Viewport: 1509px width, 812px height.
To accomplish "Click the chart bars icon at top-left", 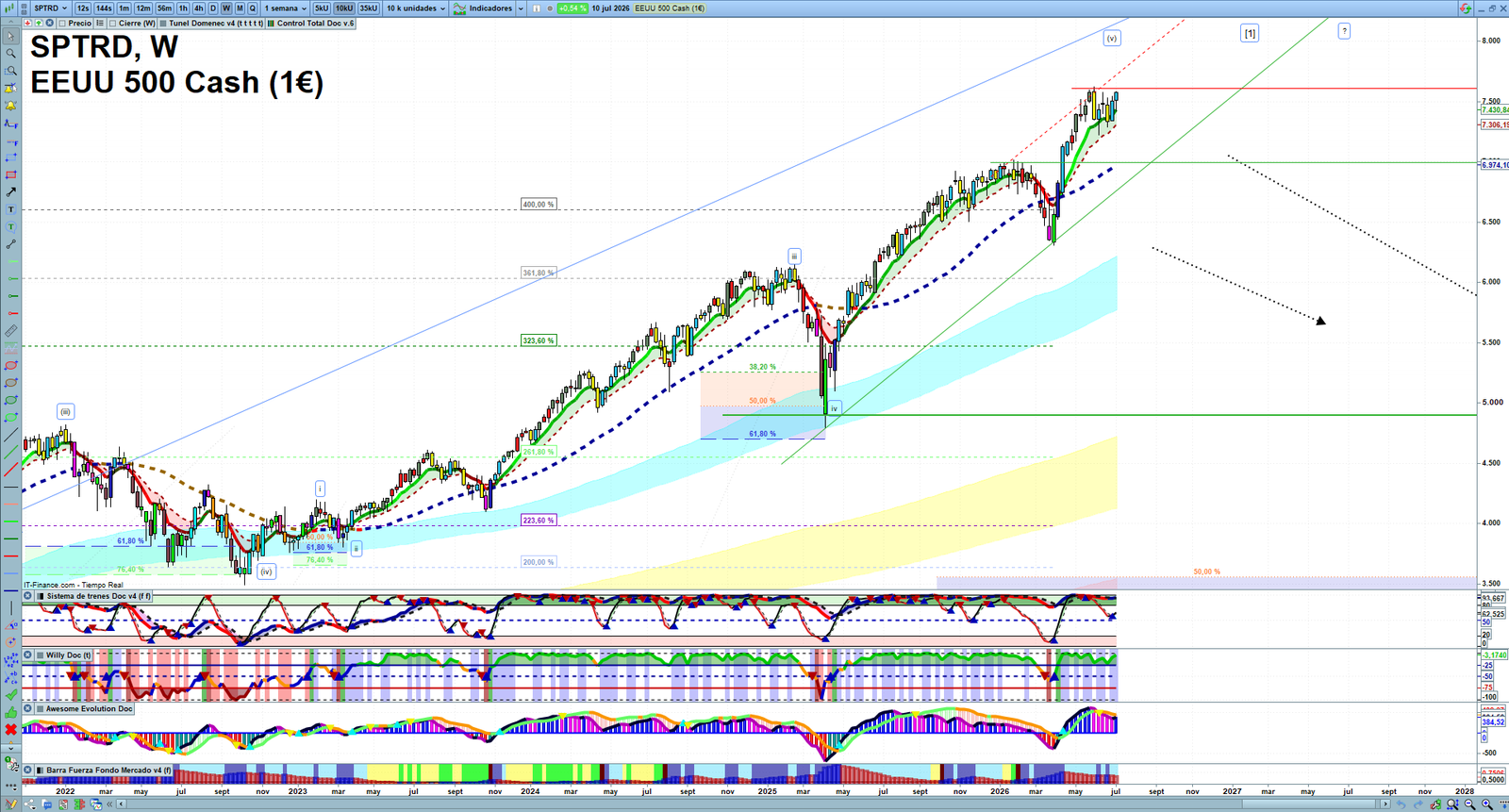I will 9,8.
